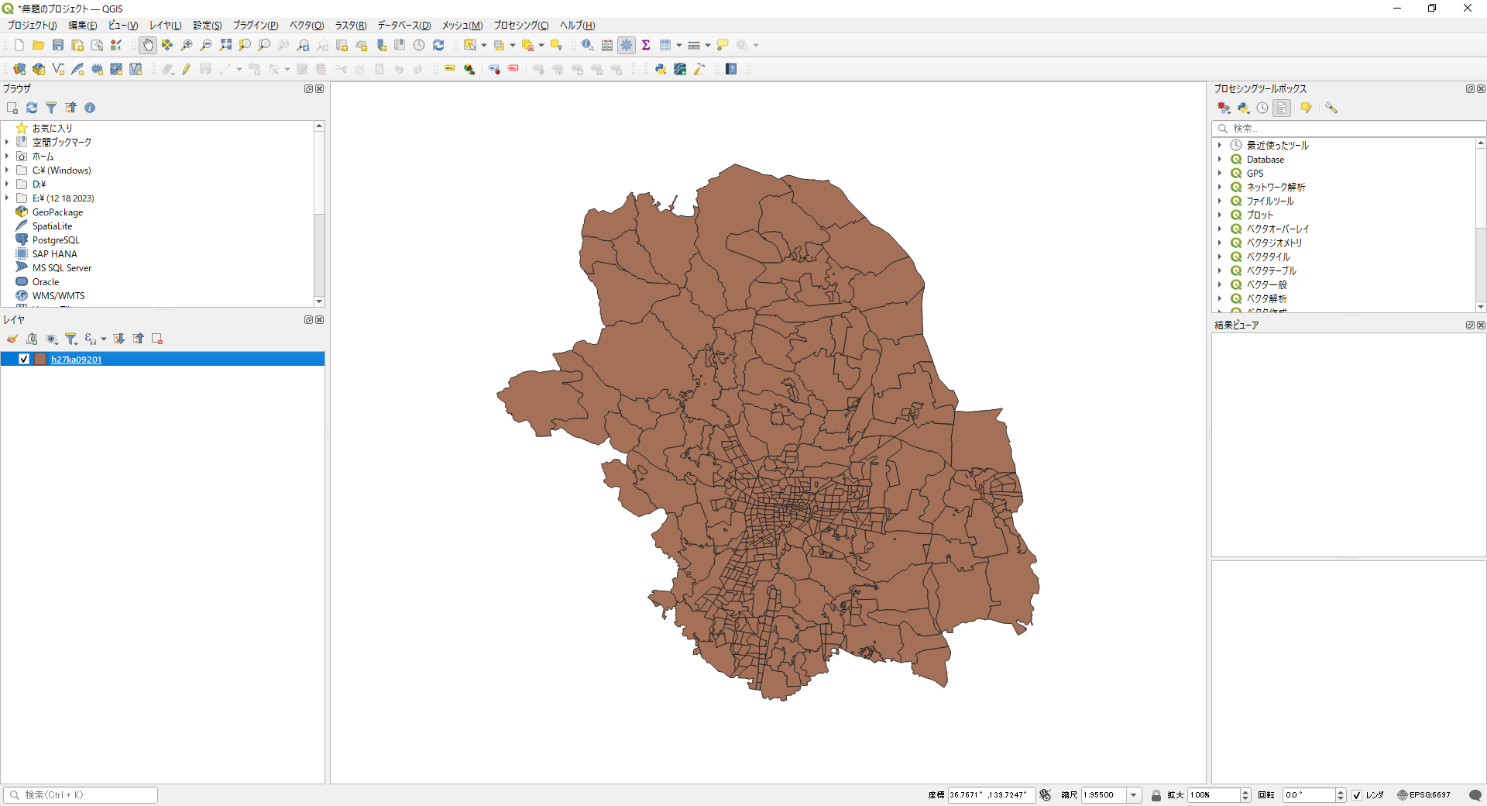Click the brown color swatch of layer h27ka09201
The height and width of the screenshot is (806, 1487).
click(40, 359)
